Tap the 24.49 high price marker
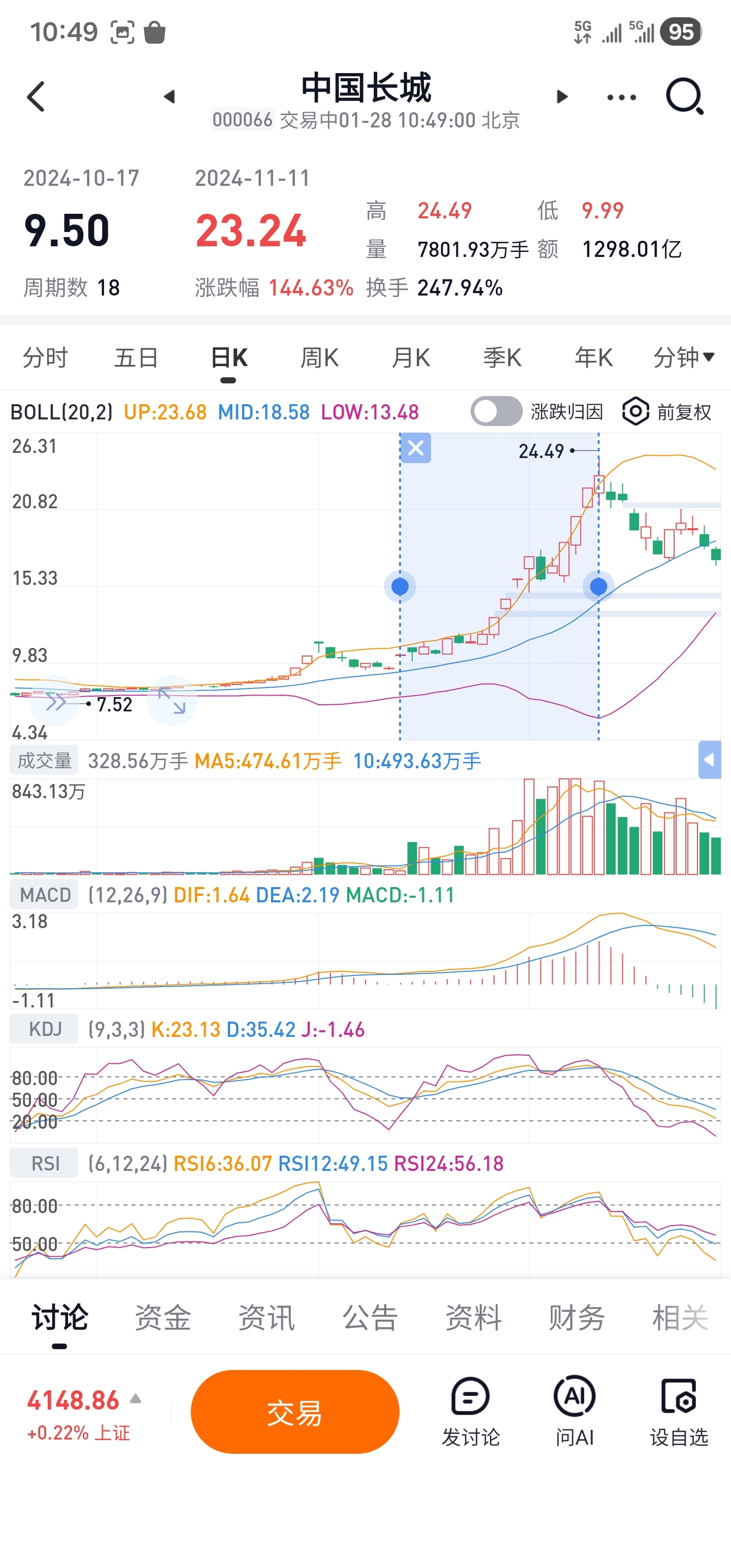 click(x=541, y=451)
